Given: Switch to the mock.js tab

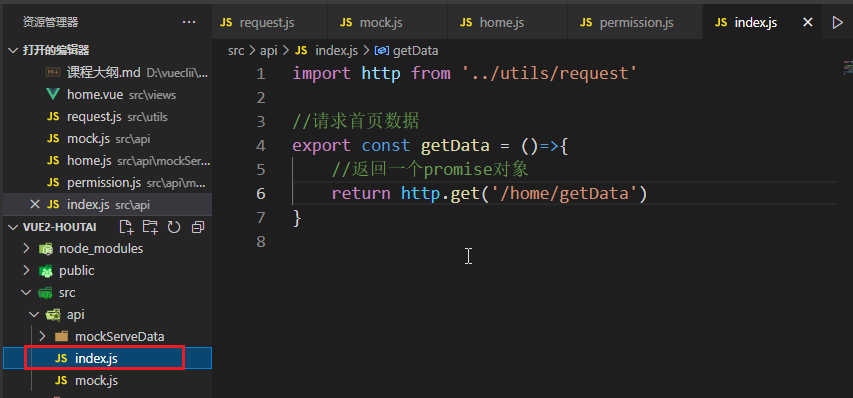Looking at the screenshot, I should click(x=387, y=22).
